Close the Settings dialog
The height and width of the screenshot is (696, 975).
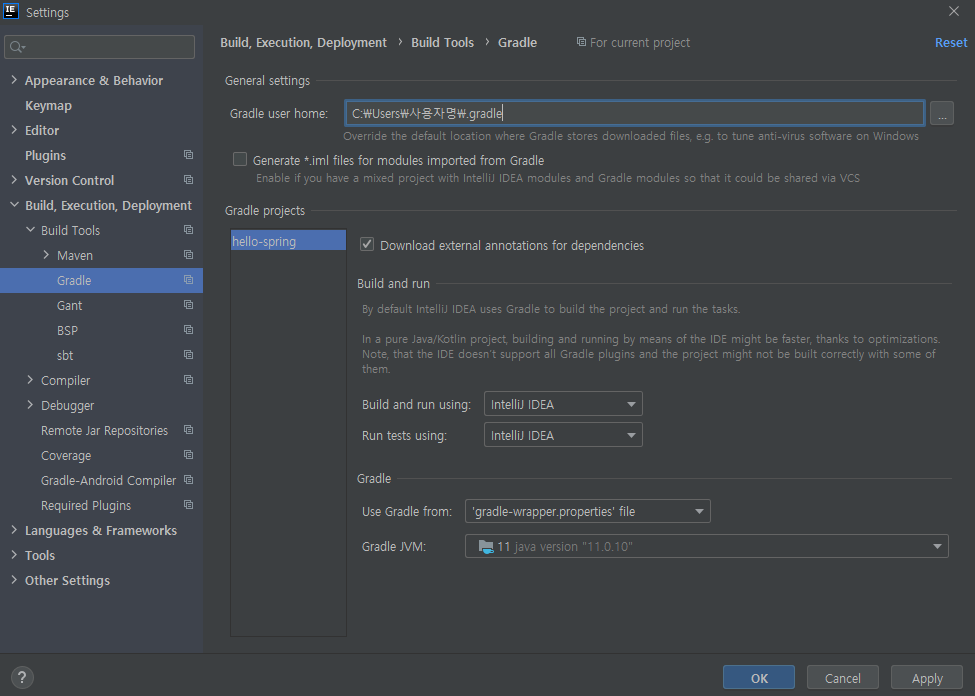pyautogui.click(x=954, y=11)
